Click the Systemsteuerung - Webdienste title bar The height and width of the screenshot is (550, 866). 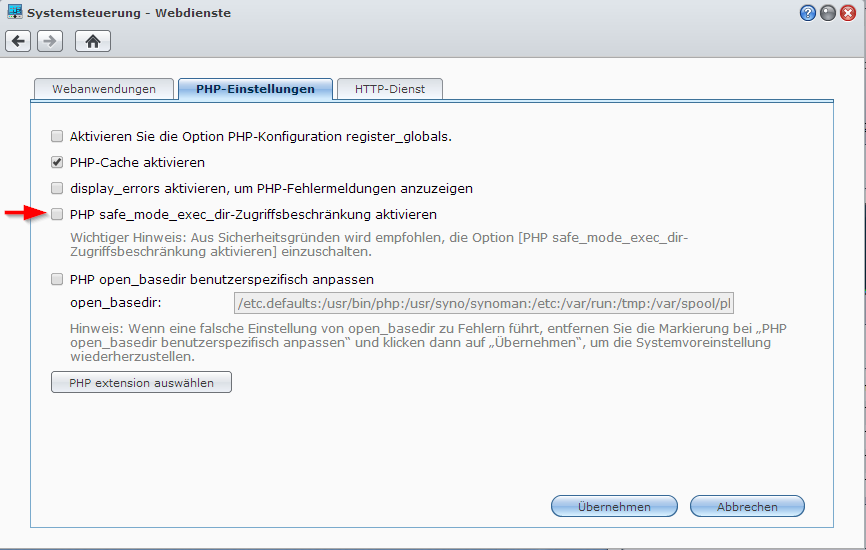[x=400, y=13]
